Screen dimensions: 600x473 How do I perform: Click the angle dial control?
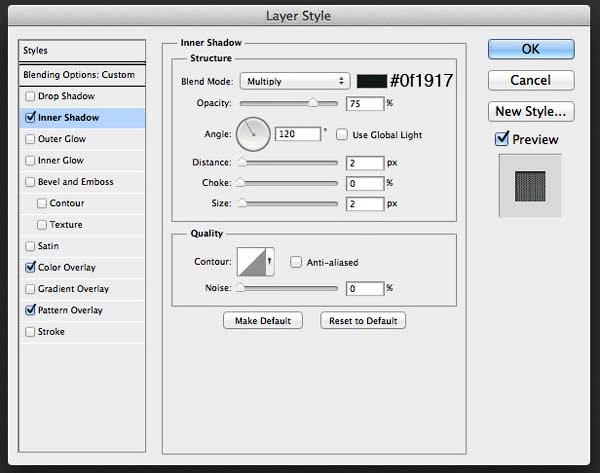click(253, 134)
